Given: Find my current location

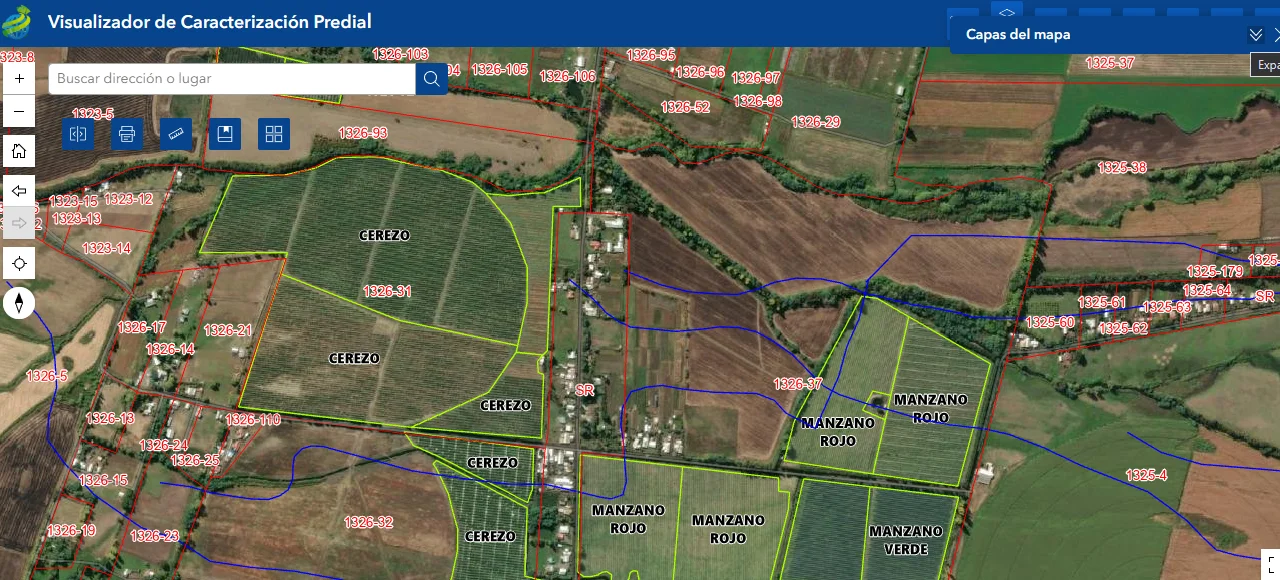Looking at the screenshot, I should tap(19, 264).
